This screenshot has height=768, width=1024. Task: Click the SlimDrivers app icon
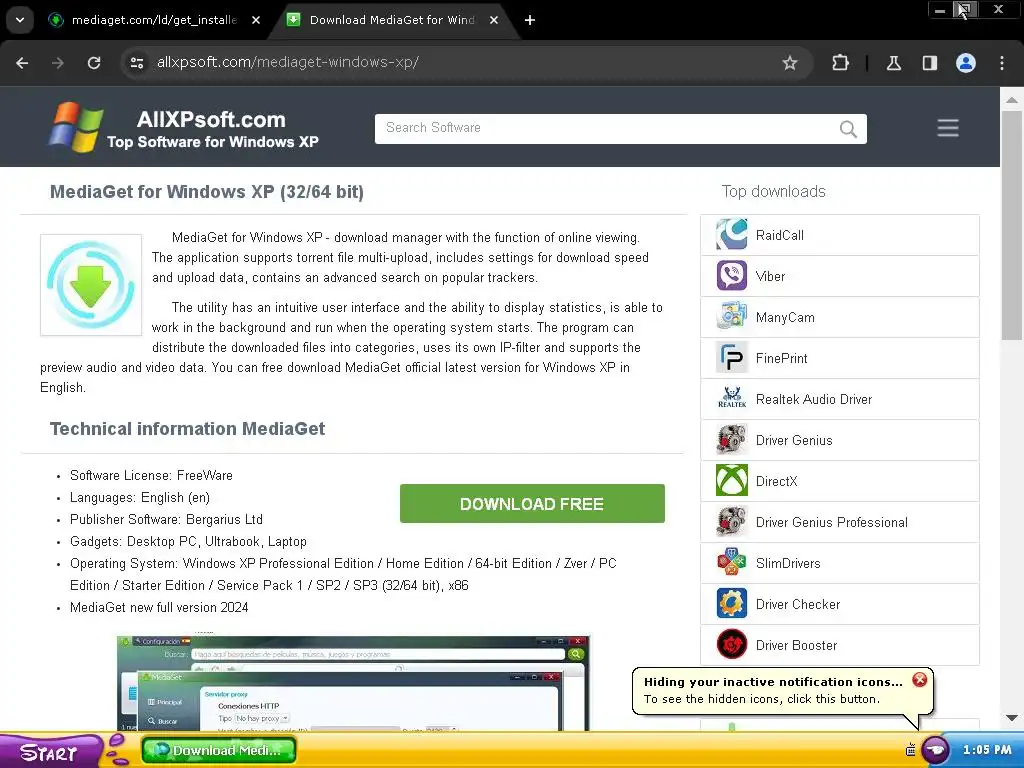pyautogui.click(x=731, y=562)
